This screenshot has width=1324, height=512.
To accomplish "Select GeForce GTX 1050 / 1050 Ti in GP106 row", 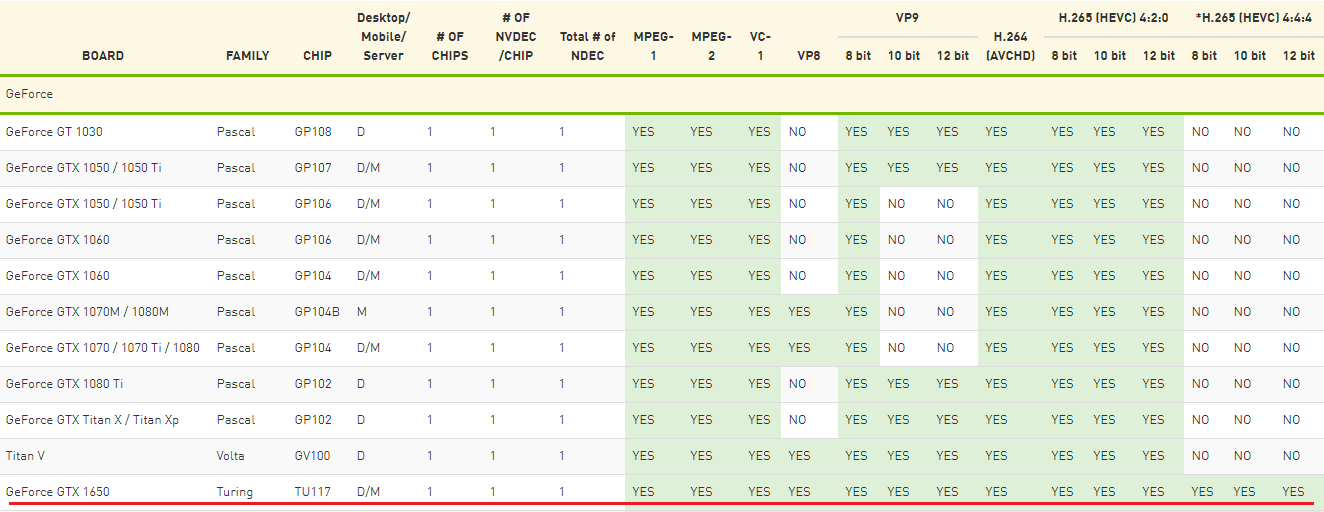I will (83, 204).
